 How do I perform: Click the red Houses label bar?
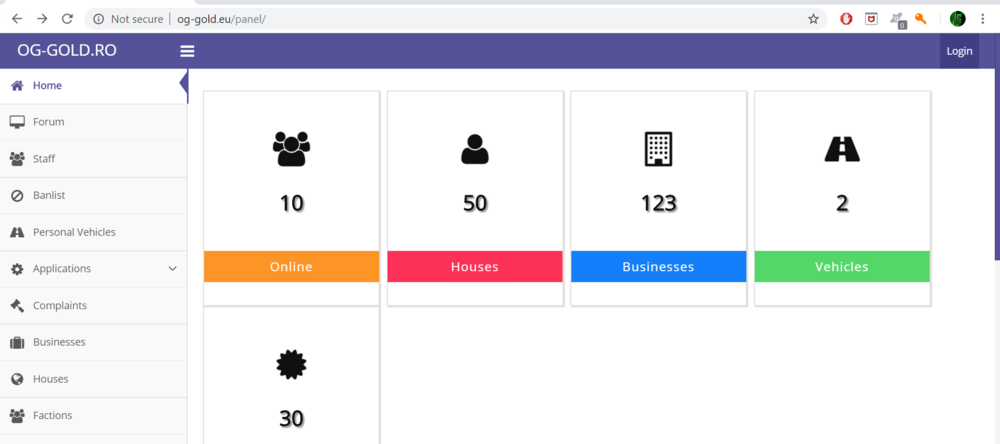[474, 267]
